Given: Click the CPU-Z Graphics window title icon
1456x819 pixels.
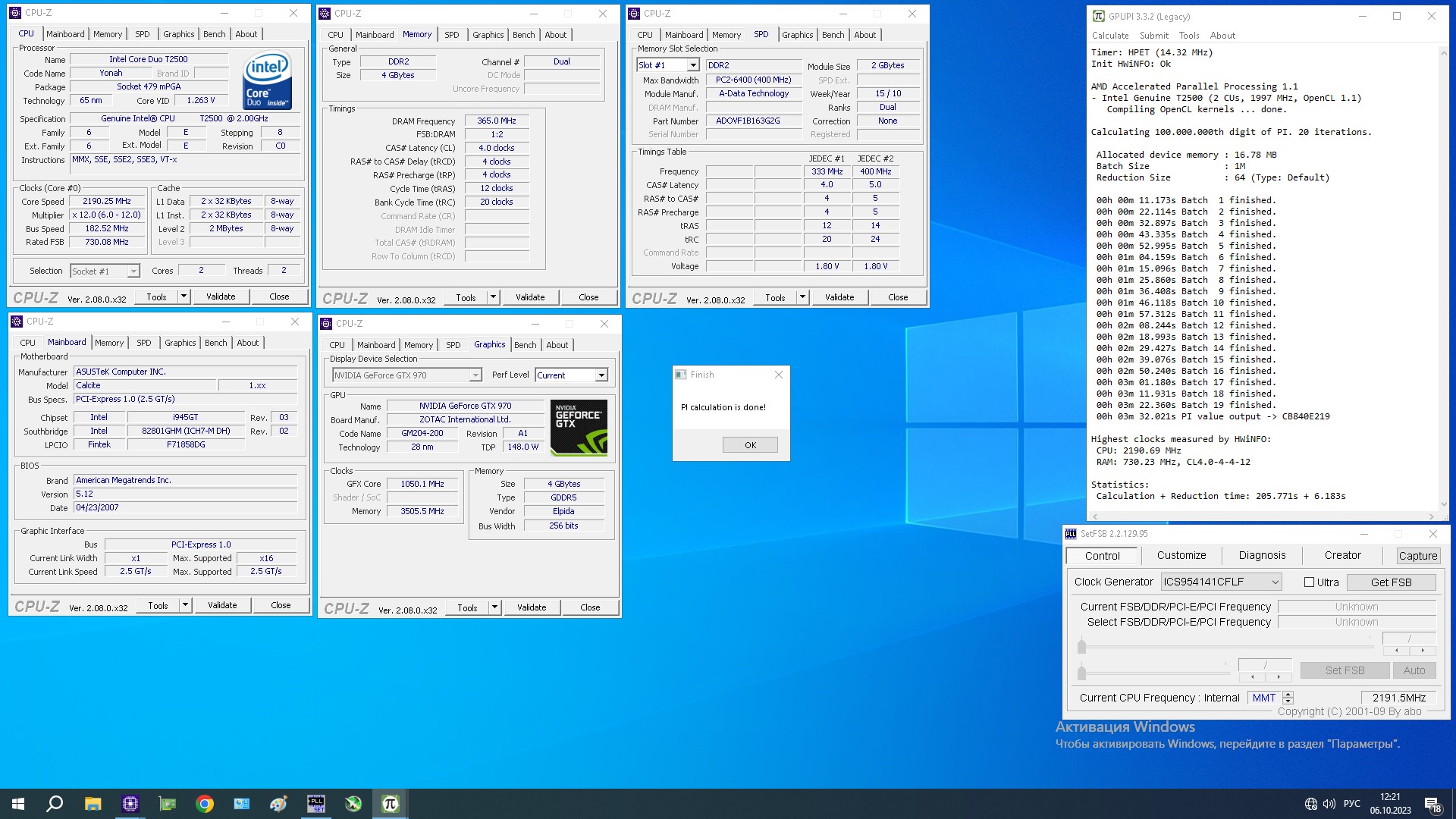Looking at the screenshot, I should click(327, 324).
